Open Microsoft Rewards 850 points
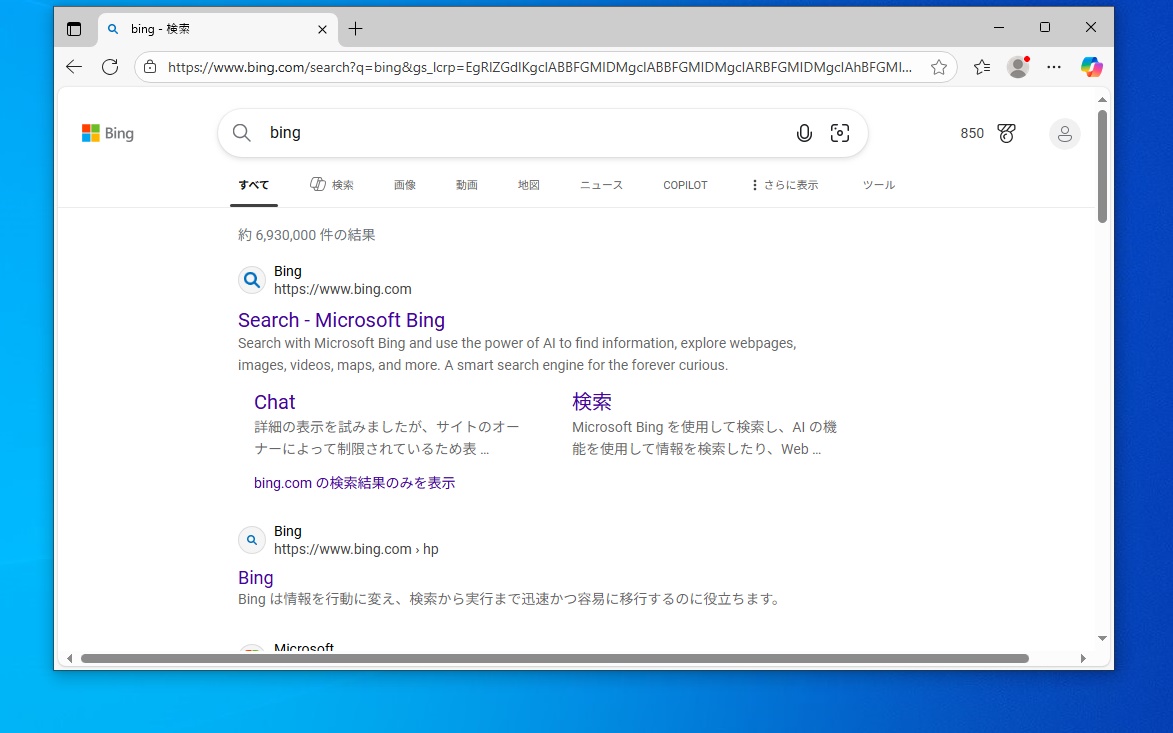Viewport: 1173px width, 733px height. pos(972,133)
